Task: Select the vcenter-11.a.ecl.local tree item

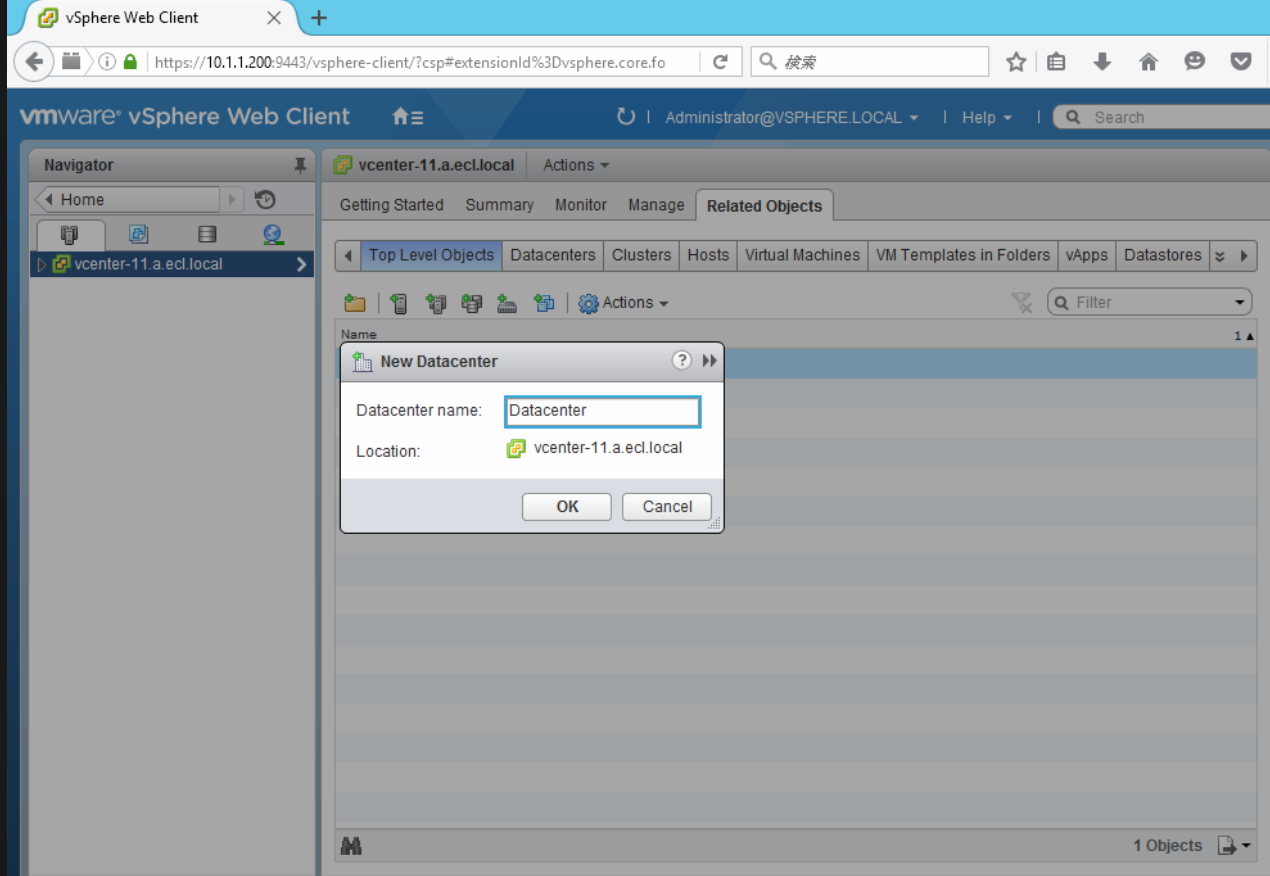Action: (172, 265)
